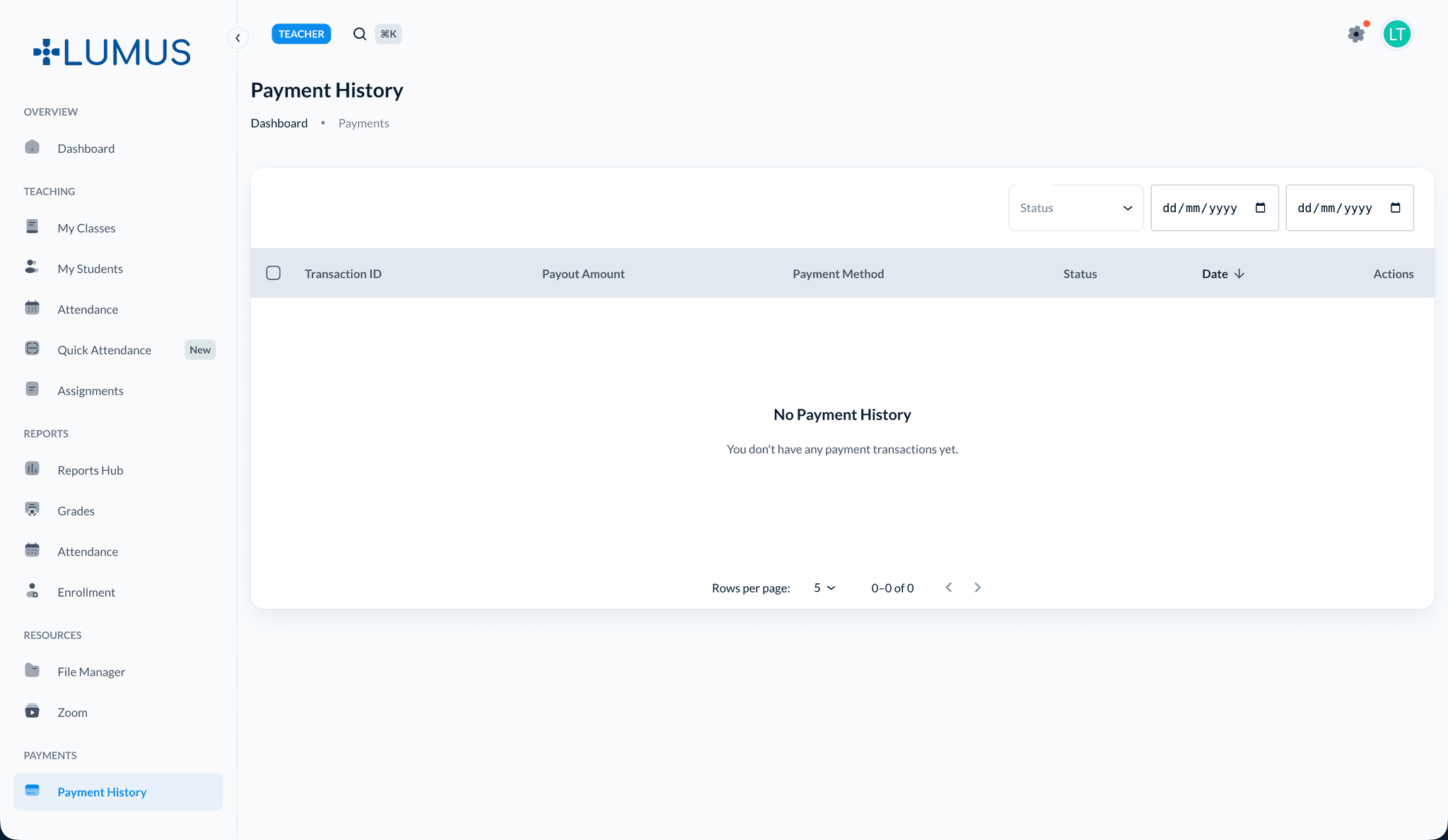Click the Quick Attendance icon
The image size is (1448, 840).
(x=32, y=348)
